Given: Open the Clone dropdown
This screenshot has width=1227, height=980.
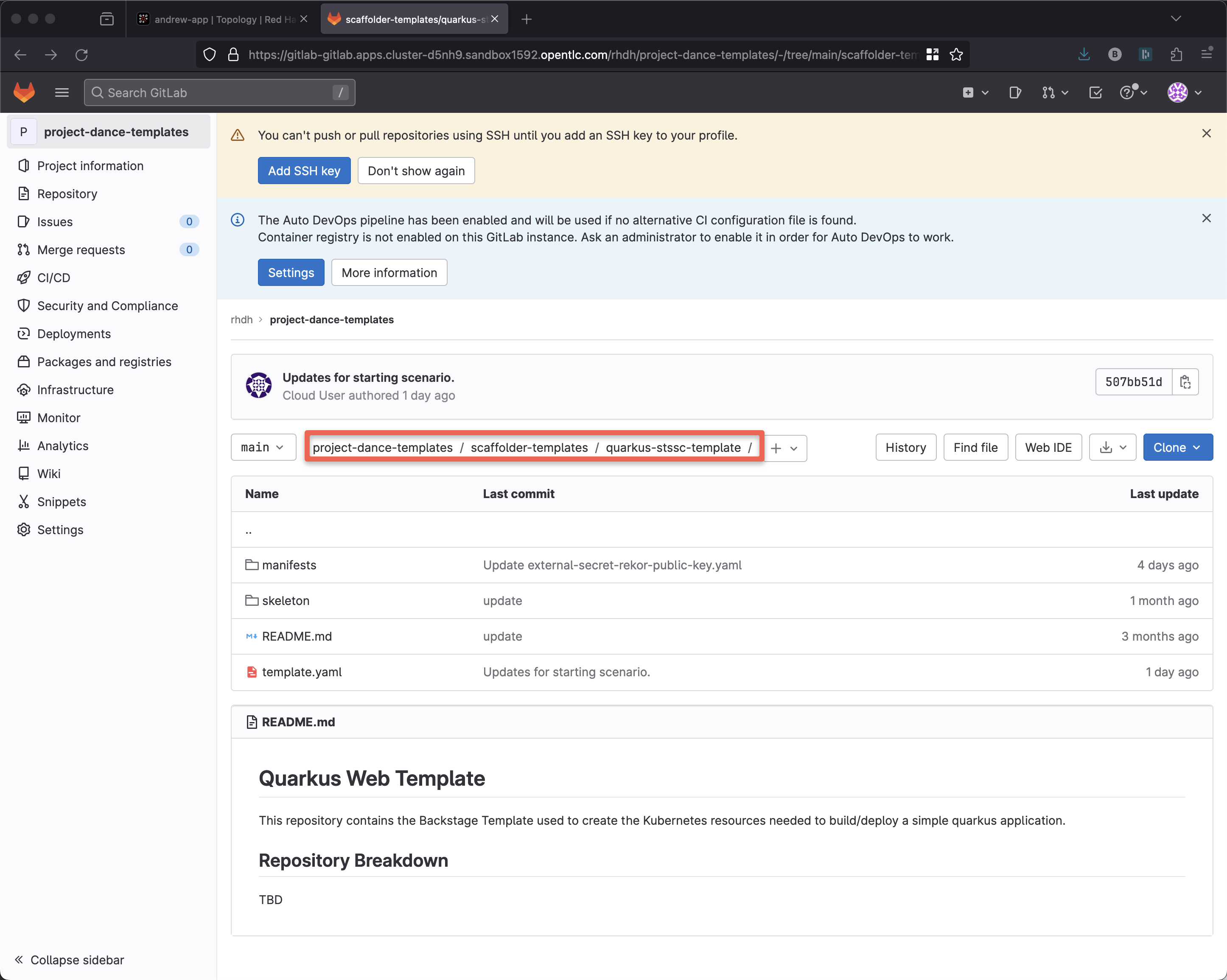Looking at the screenshot, I should 1177,447.
